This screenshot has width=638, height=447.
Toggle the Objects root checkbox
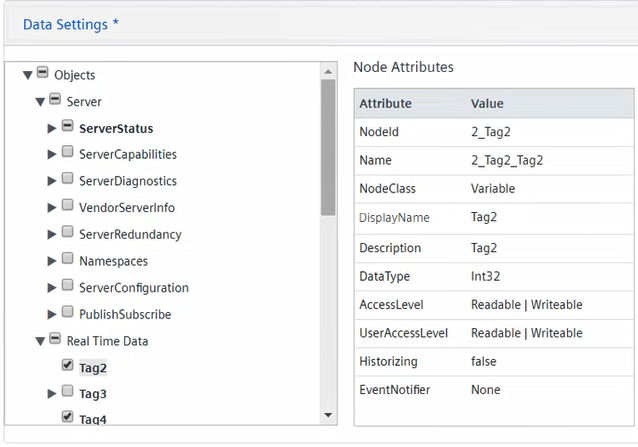point(42,73)
